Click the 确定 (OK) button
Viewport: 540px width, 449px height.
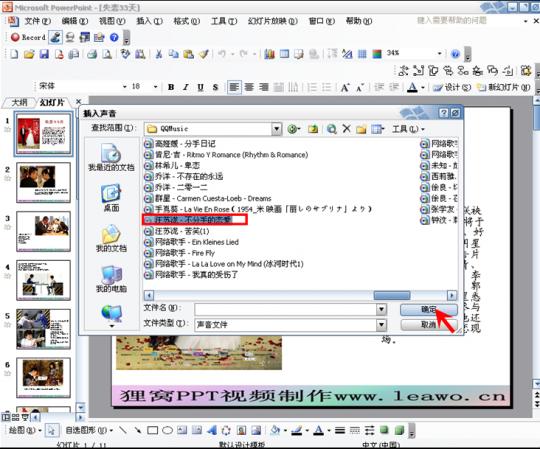click(429, 309)
